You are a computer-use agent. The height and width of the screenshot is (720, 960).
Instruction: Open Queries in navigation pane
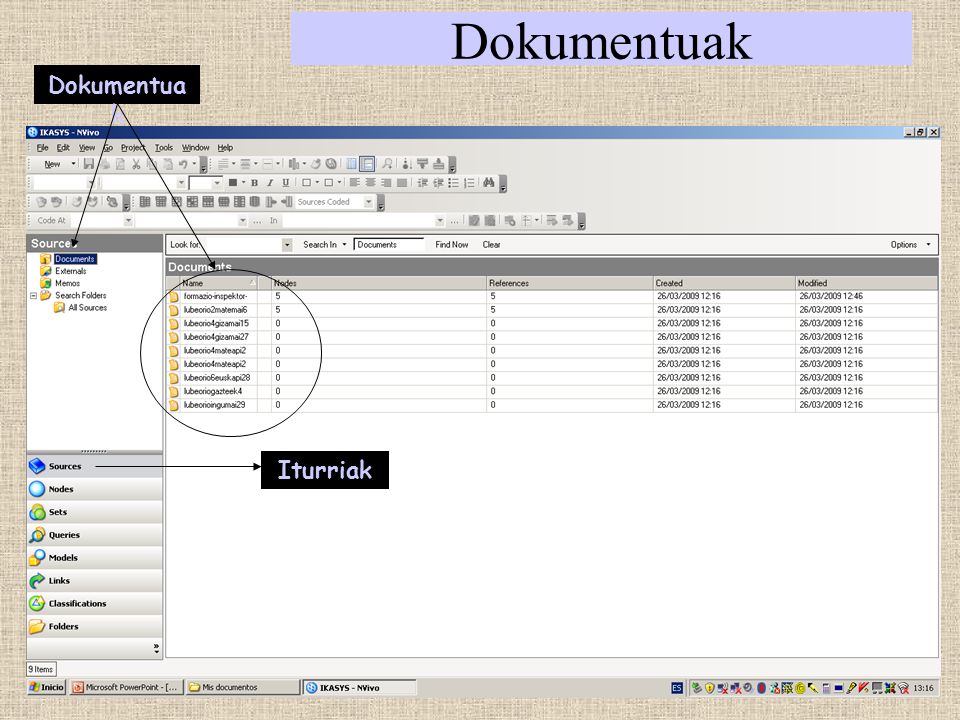[x=95, y=534]
